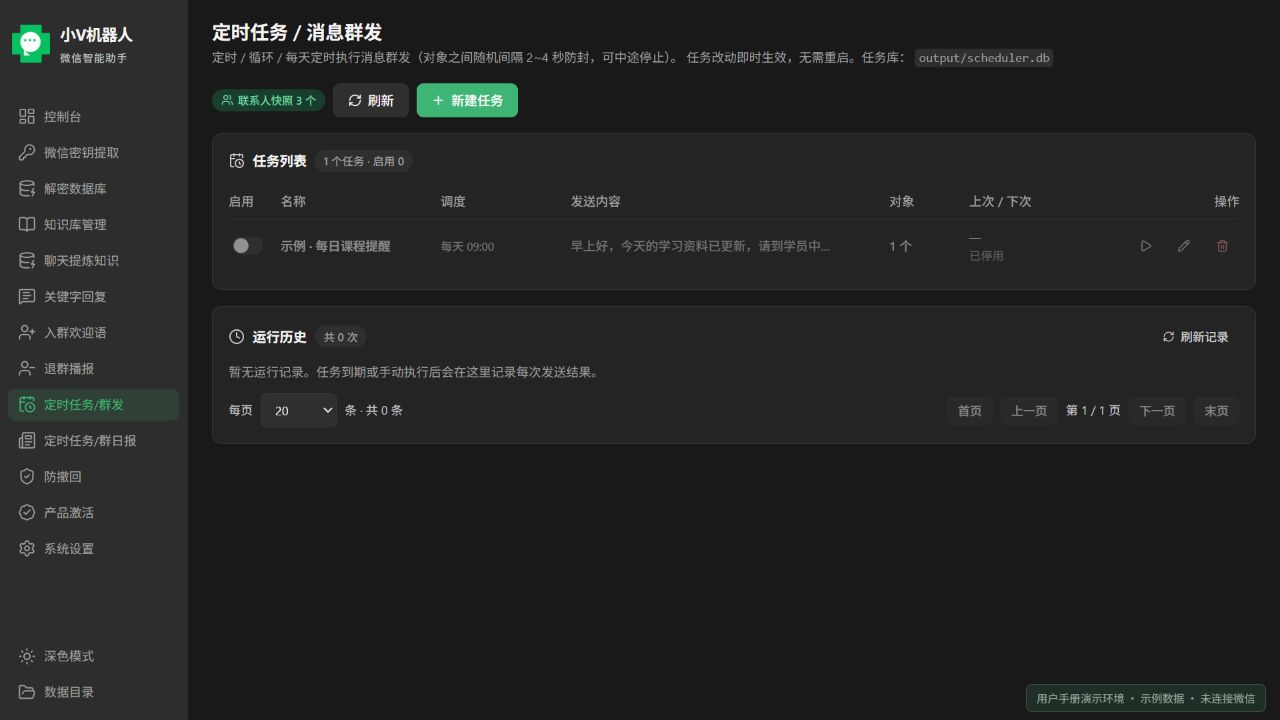Viewport: 1280px width, 720px height.
Task: Open 解密数据库 in the sidebar
Action: tap(94, 189)
